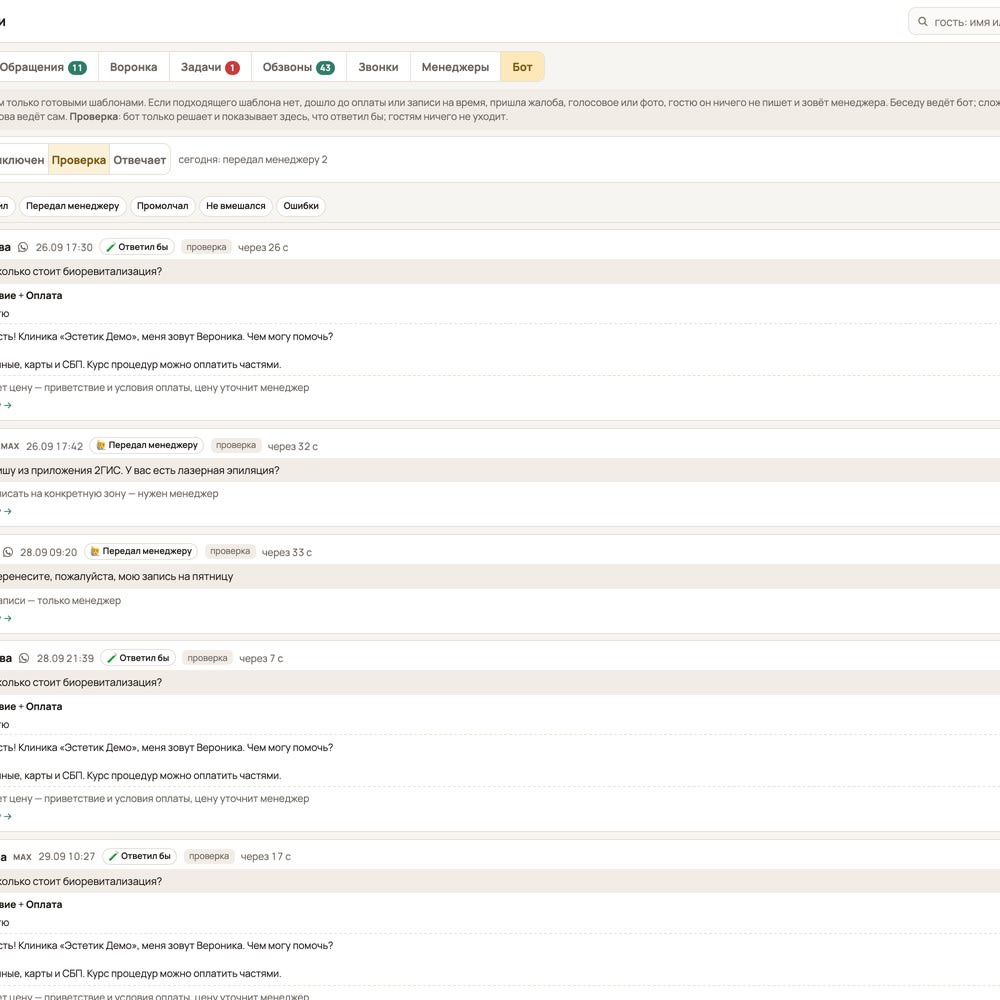1000x1000 pixels.
Task: Click the WhatsApp icon beside 28.09 09:20
Action: pyautogui.click(x=8, y=552)
